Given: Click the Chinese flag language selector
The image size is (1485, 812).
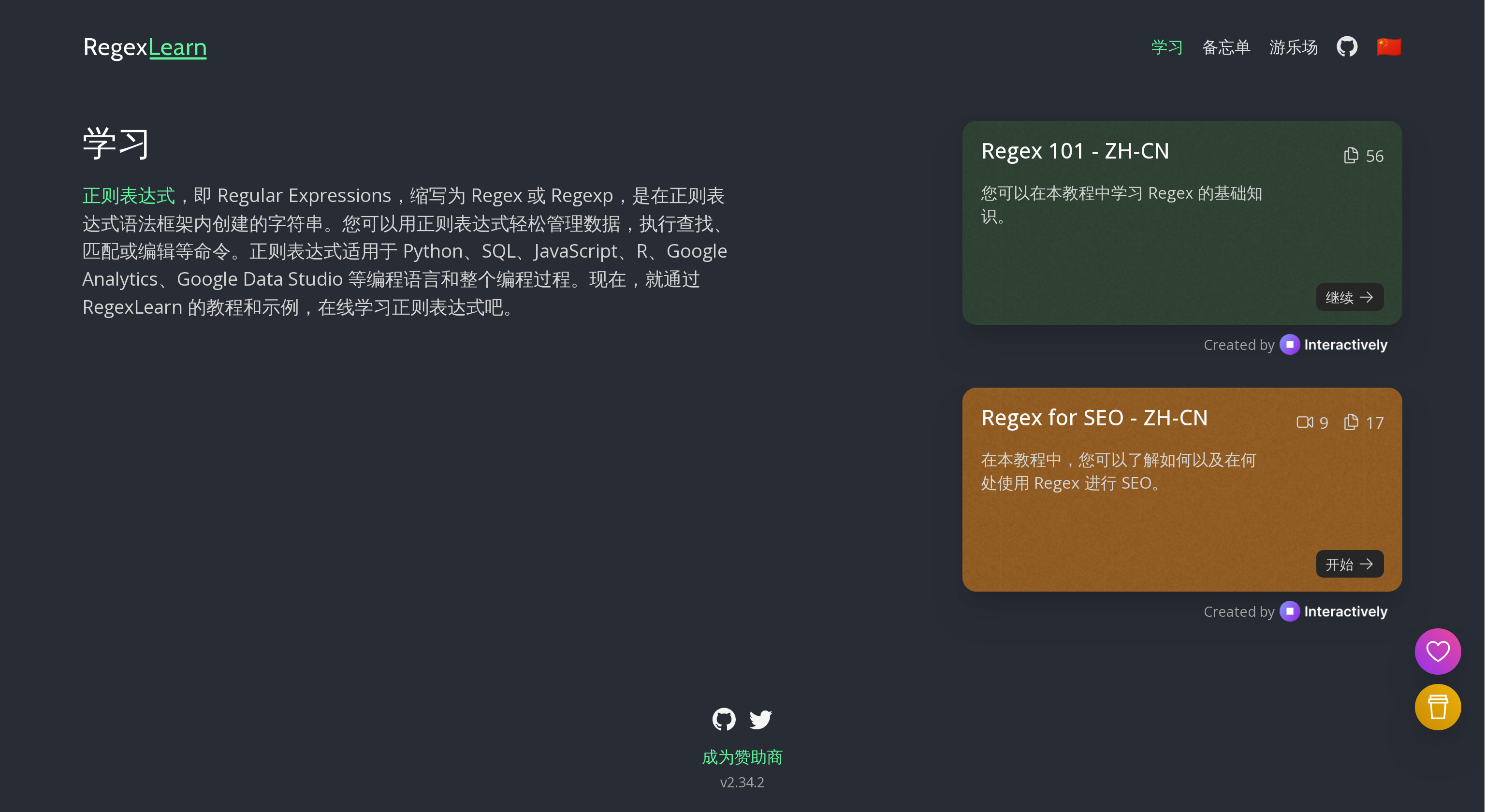Looking at the screenshot, I should click(x=1389, y=47).
